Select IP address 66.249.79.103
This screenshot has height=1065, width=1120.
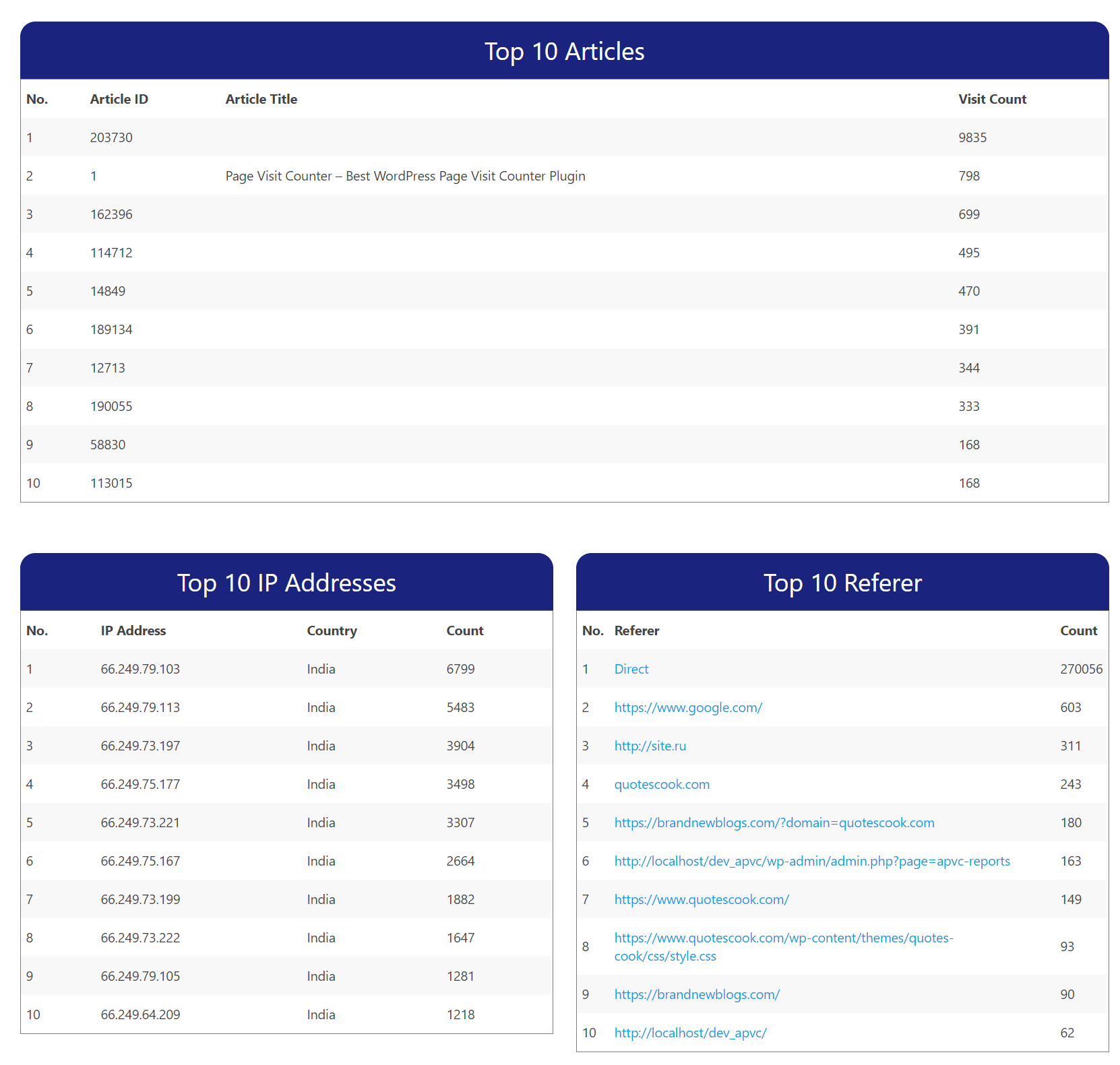point(140,669)
